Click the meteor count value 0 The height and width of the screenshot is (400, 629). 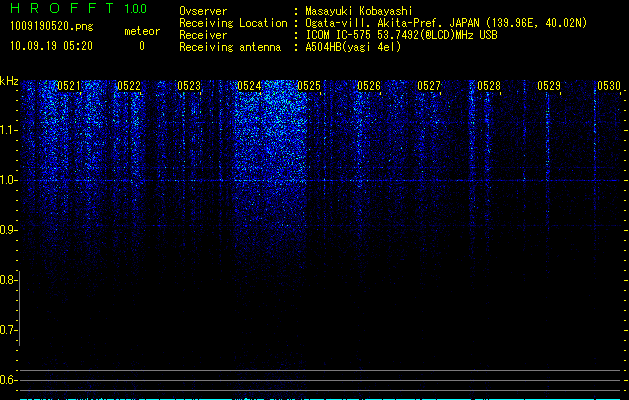click(x=142, y=46)
